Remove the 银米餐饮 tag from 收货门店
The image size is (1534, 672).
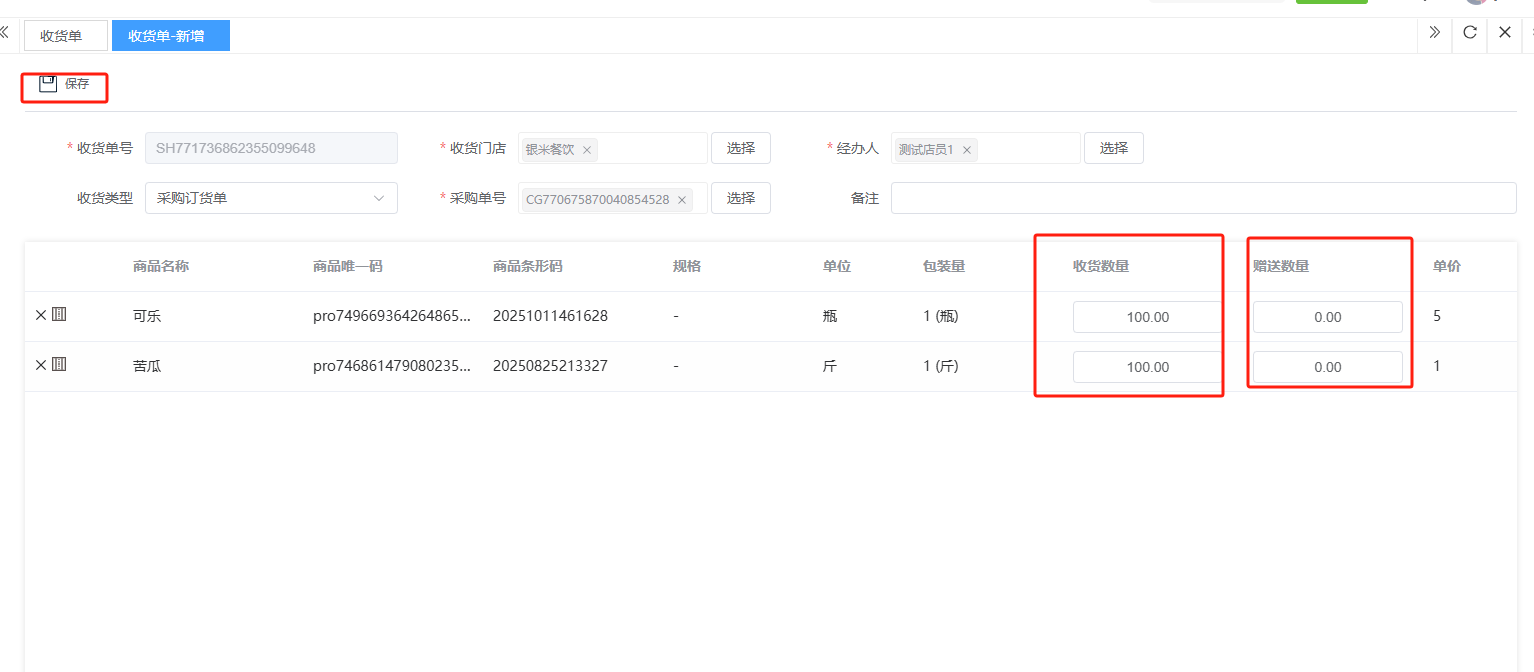pos(587,150)
